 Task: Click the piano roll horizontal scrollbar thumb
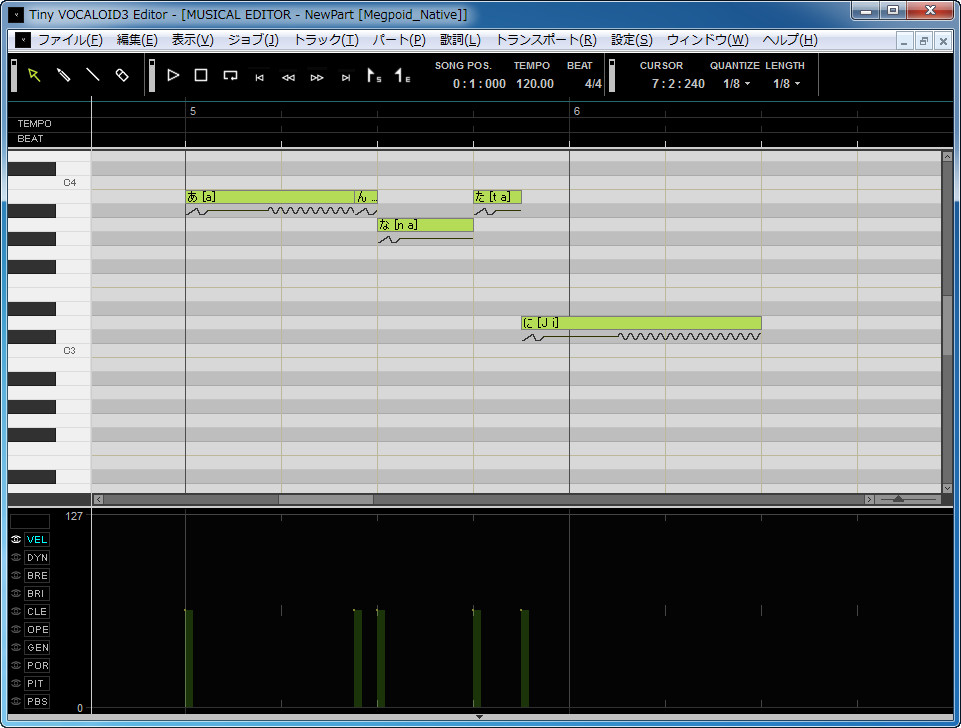tap(326, 499)
